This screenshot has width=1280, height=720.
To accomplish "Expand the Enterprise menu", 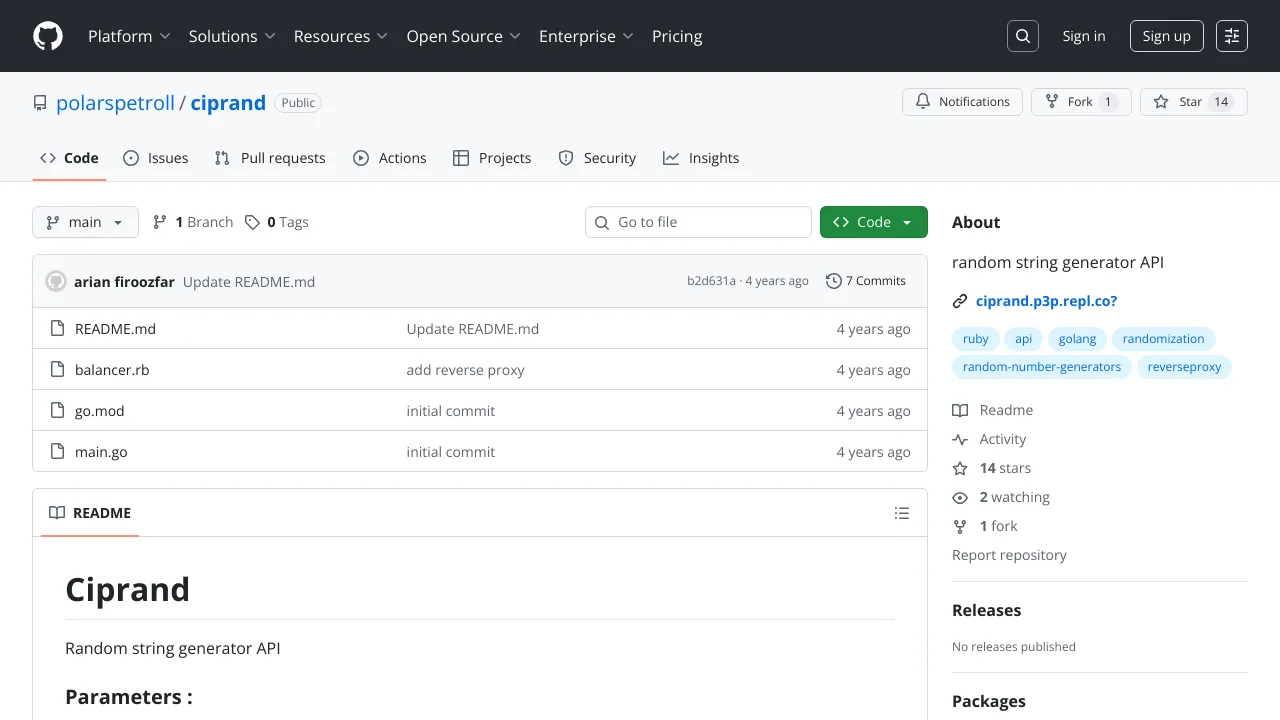I will click(x=586, y=36).
